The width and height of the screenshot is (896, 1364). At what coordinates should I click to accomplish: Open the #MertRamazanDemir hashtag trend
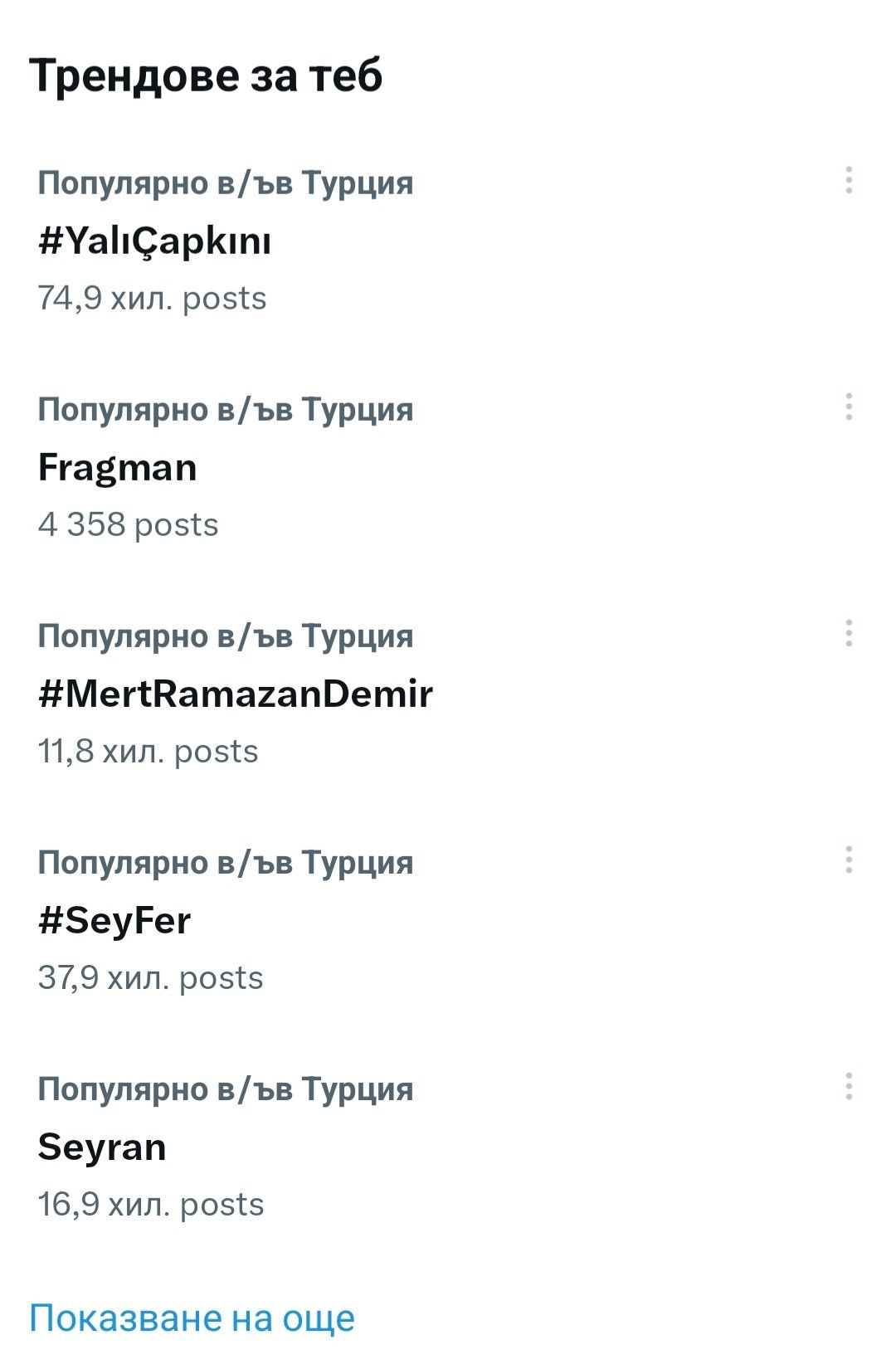coord(236,694)
